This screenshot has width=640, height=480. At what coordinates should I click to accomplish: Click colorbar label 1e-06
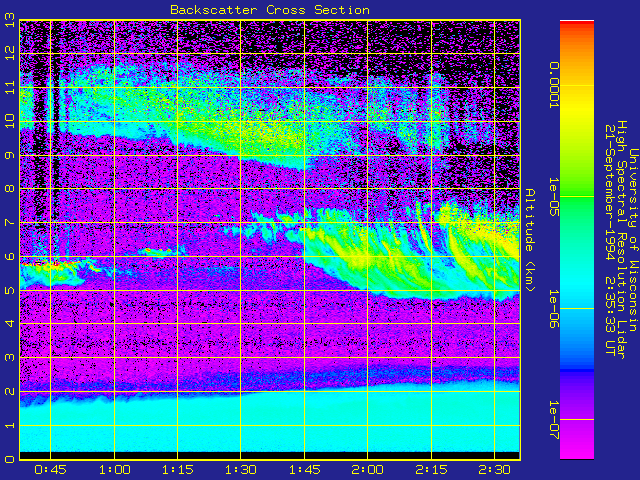553,309
